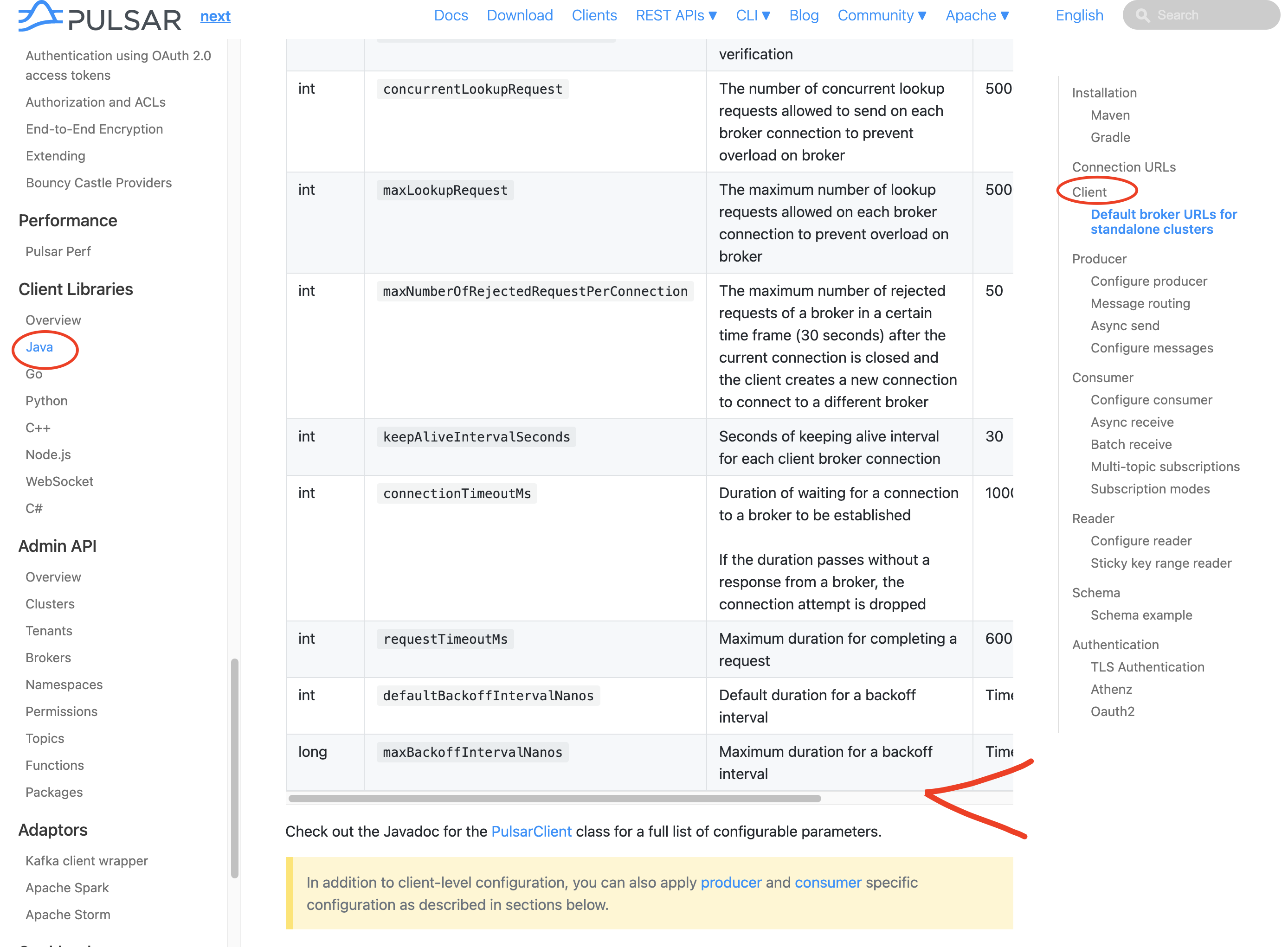1288x947 pixels.
Task: Click the Search input field
Action: [1210, 15]
